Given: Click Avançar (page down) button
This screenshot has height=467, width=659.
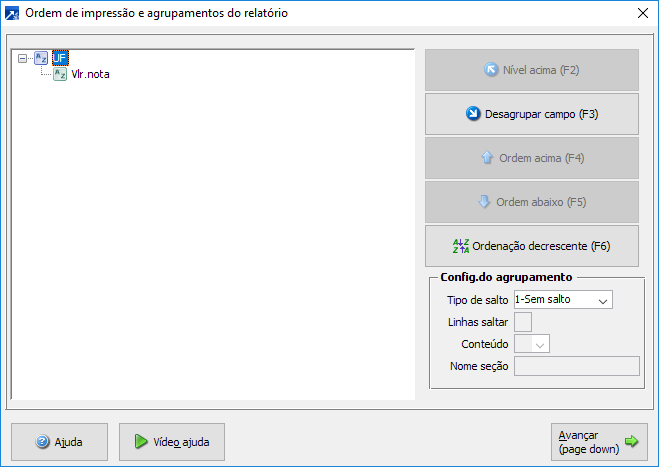Looking at the screenshot, I should coord(599,442).
